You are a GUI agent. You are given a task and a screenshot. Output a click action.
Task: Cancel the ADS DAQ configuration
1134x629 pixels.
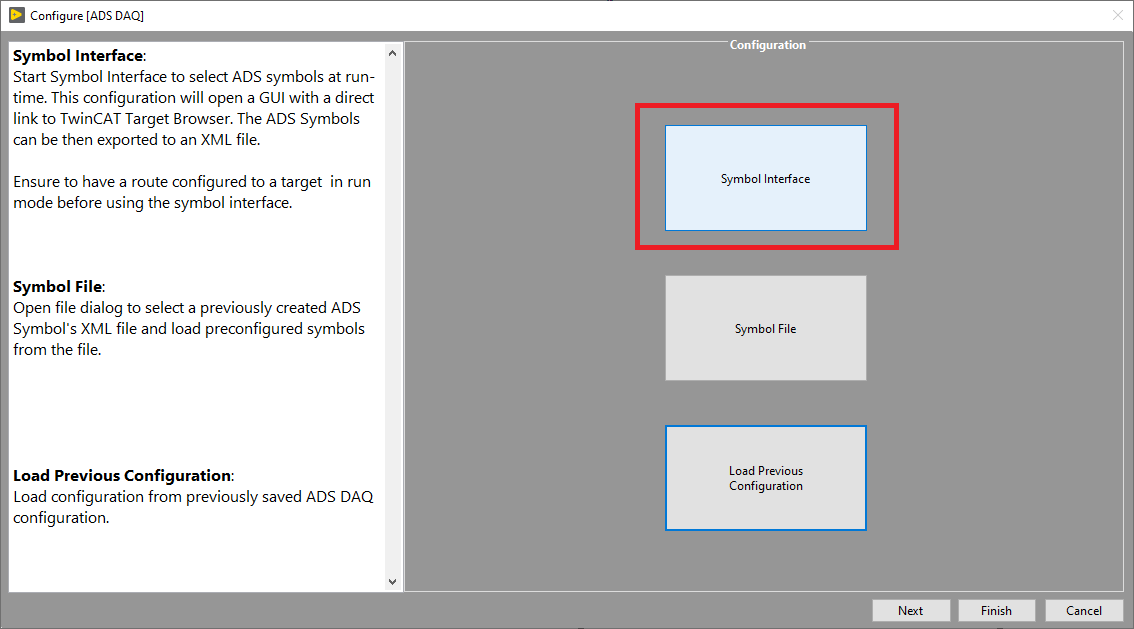click(1083, 610)
